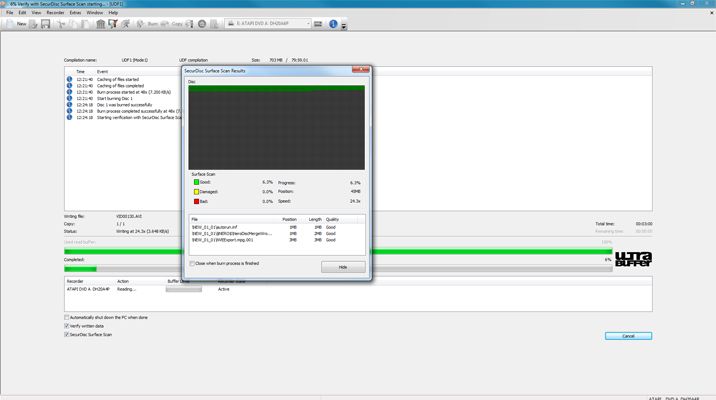Screen dimensions: 716x400
Task: Open the Recorder menu
Action: 55,13
